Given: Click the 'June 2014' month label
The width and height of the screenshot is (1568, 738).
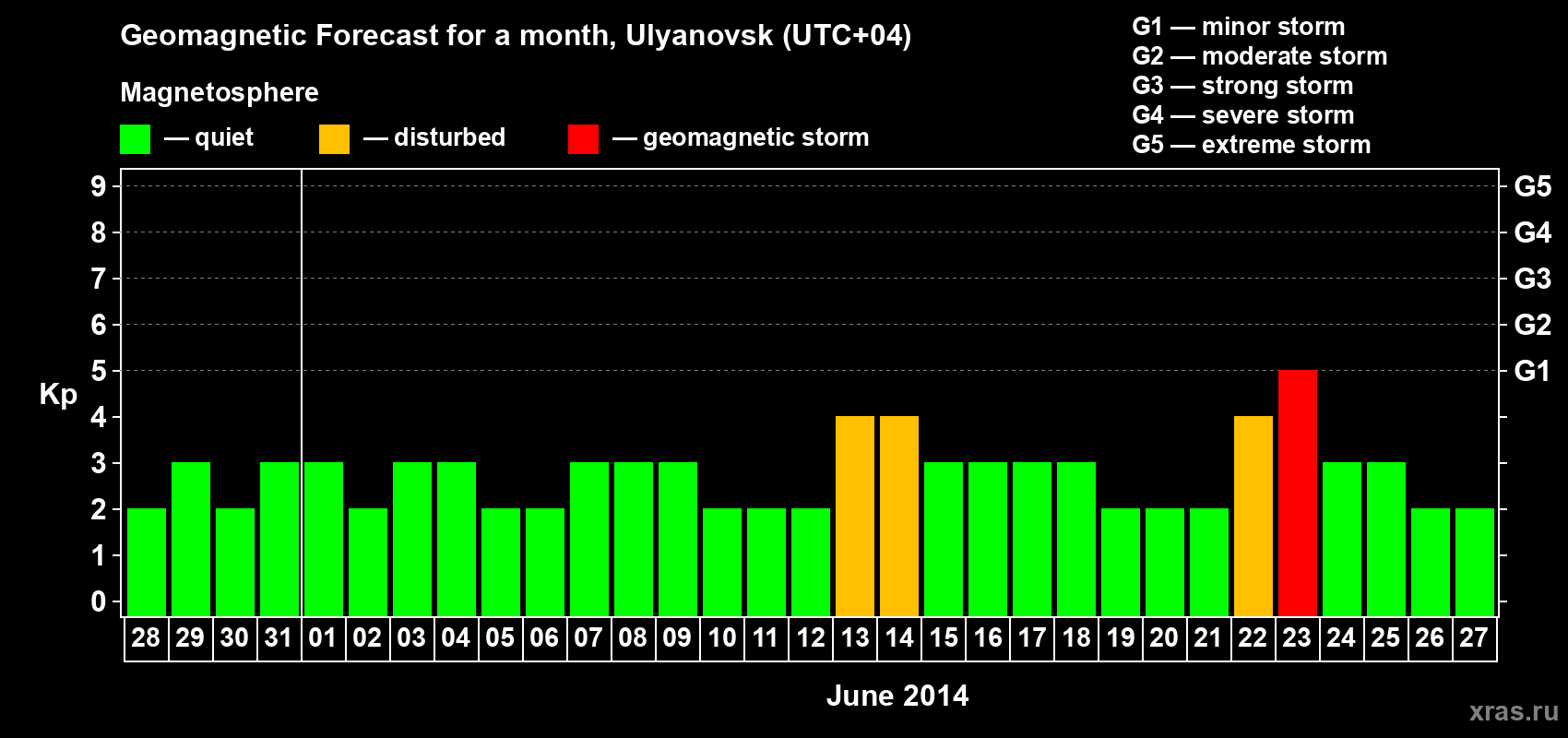Looking at the screenshot, I should [x=897, y=696].
